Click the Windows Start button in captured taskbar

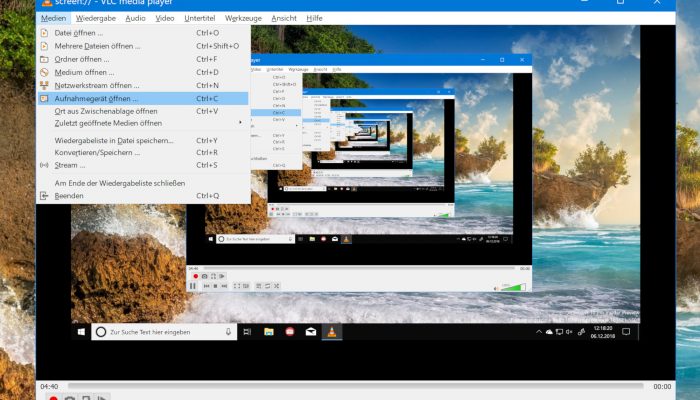tap(81, 332)
